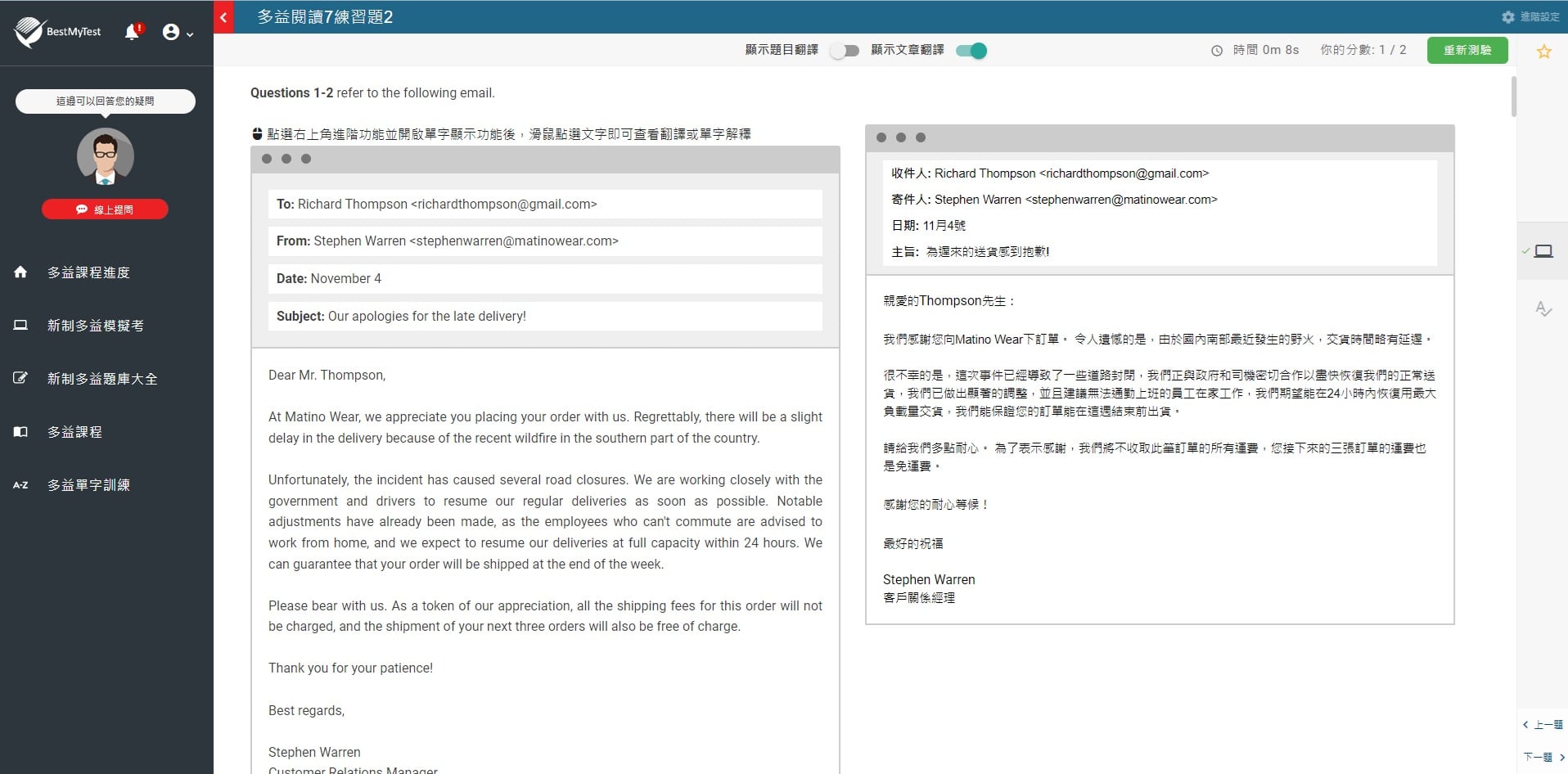1568x774 pixels.
Task: Click the 日期: 11月4號 line
Action: pyautogui.click(x=928, y=225)
